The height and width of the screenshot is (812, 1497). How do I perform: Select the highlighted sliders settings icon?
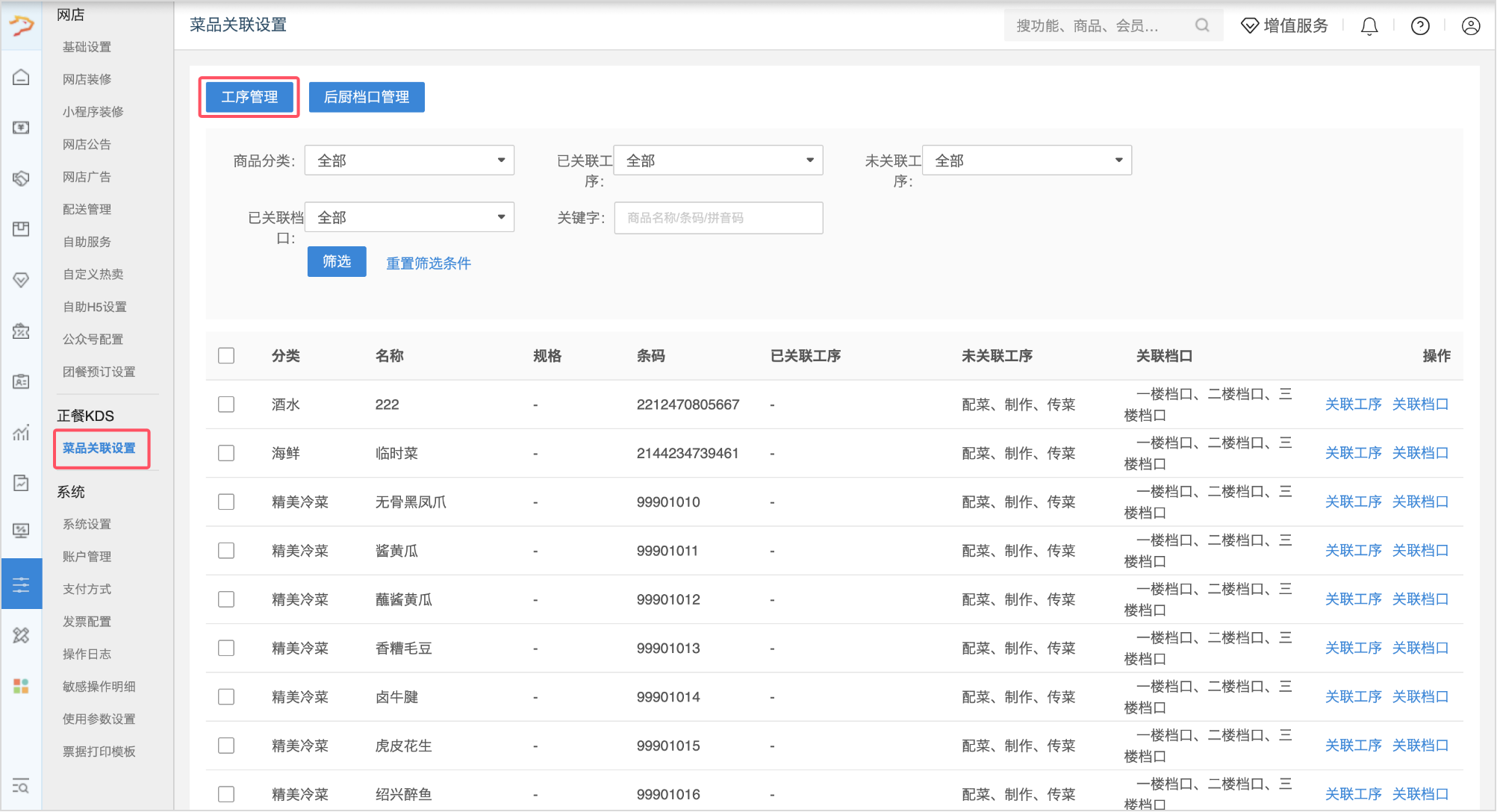click(21, 584)
